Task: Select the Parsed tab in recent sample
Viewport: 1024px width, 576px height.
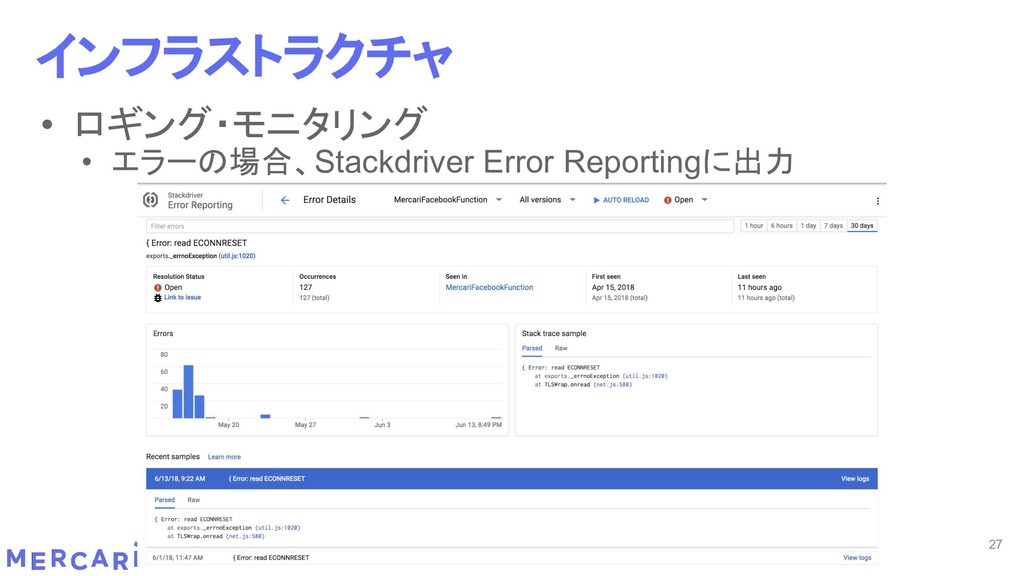Action: [x=165, y=500]
